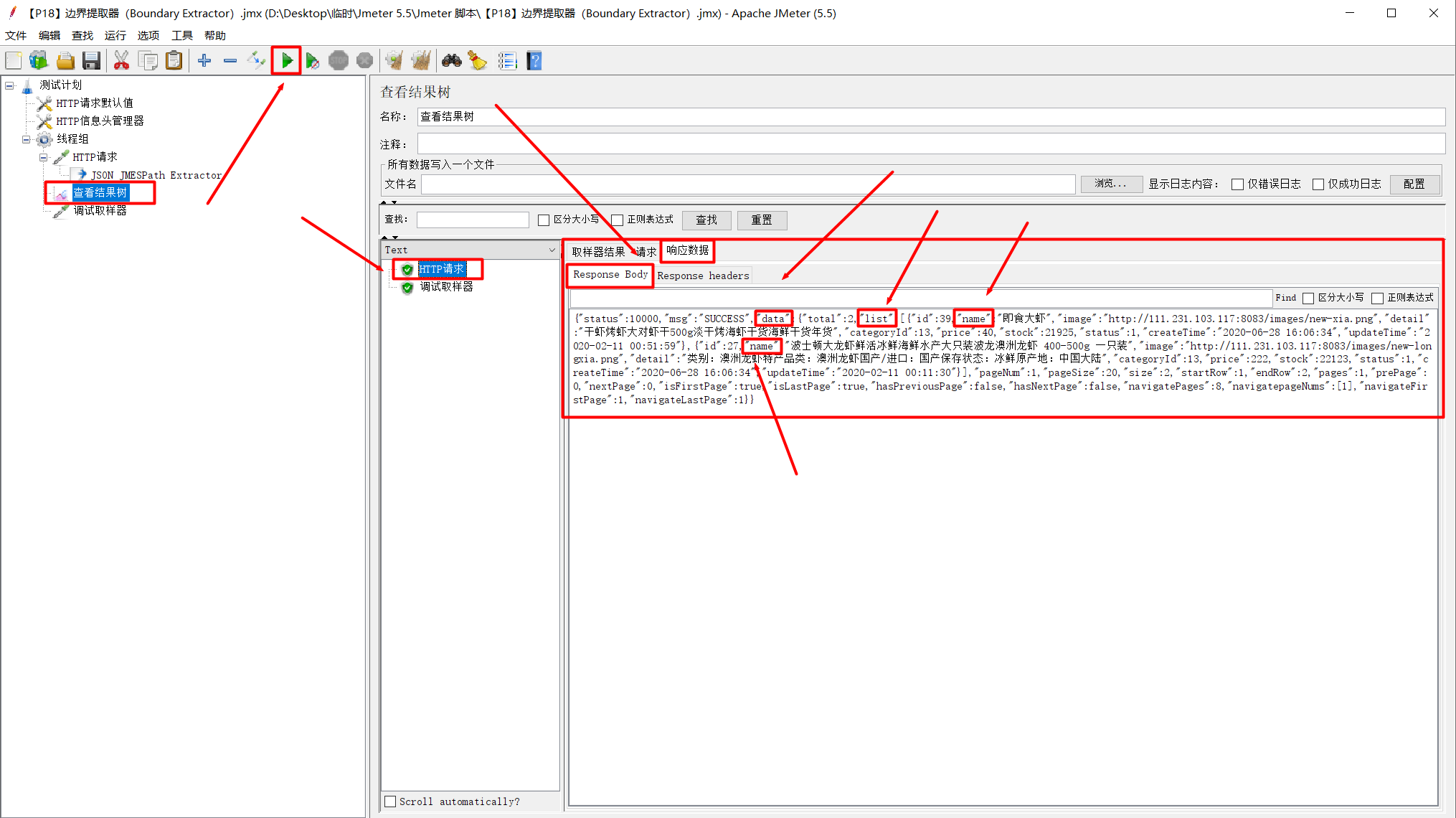Switch to 取样器结果 tab
1456x818 pixels.
[598, 252]
